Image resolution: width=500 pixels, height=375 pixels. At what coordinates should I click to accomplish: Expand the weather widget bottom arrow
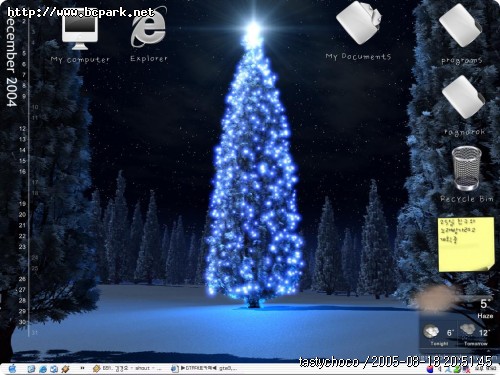coord(489,351)
